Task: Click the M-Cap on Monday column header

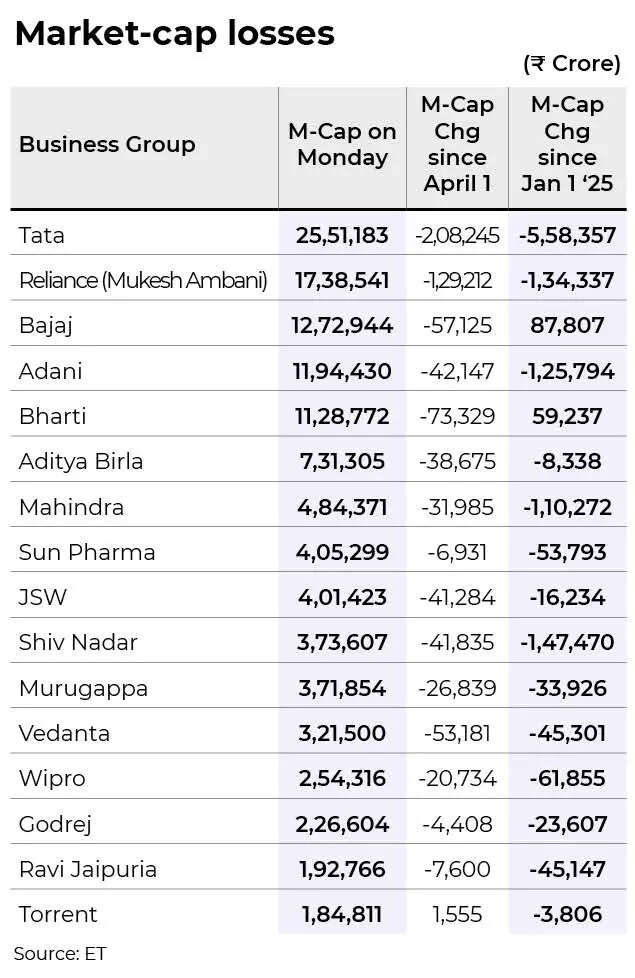Action: coord(342,145)
